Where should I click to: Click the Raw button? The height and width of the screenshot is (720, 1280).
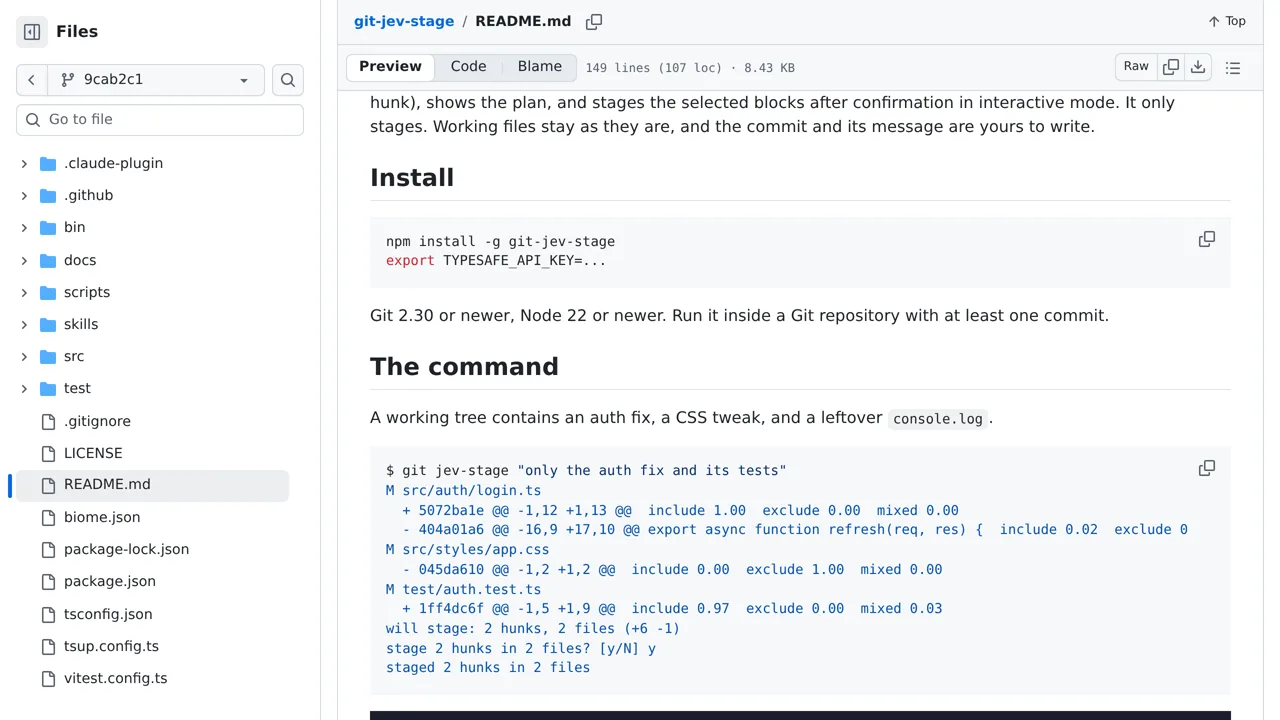[x=1136, y=67]
